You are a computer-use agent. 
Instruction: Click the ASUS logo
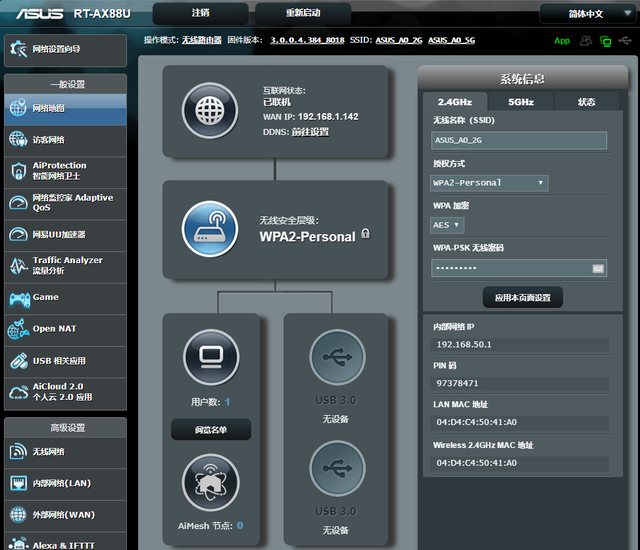tap(40, 14)
